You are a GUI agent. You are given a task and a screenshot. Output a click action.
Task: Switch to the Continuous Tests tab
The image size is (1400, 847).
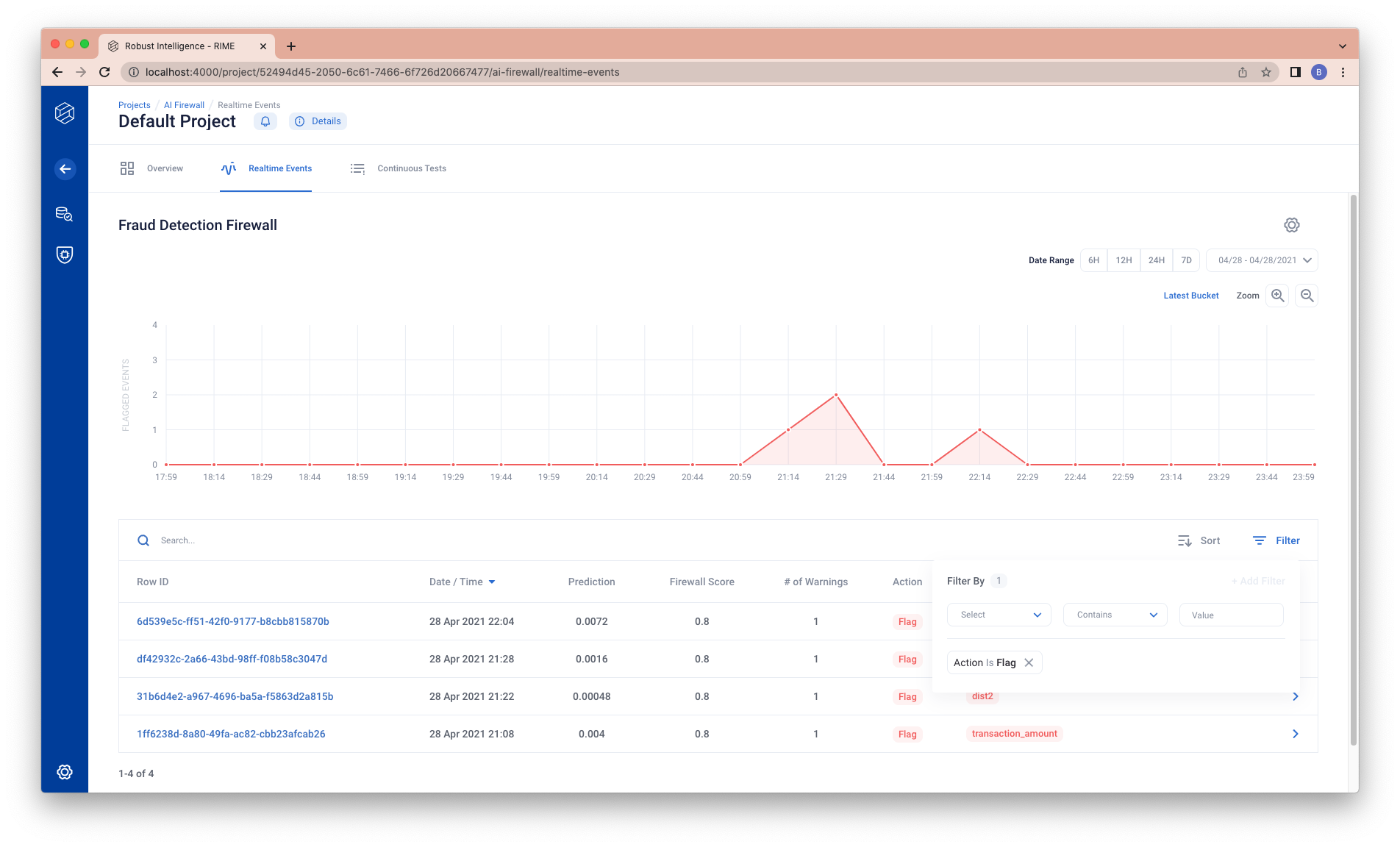tap(398, 168)
